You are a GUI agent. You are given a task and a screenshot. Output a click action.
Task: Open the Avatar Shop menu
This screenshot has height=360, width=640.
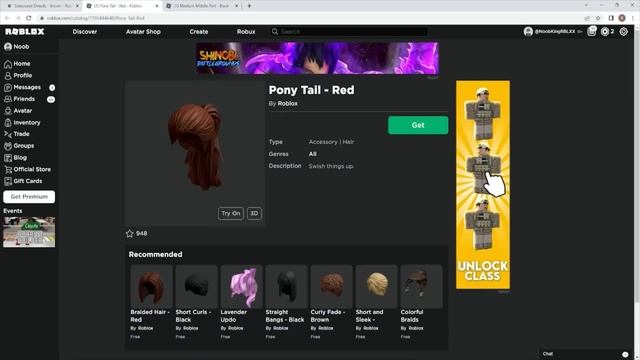(x=143, y=31)
